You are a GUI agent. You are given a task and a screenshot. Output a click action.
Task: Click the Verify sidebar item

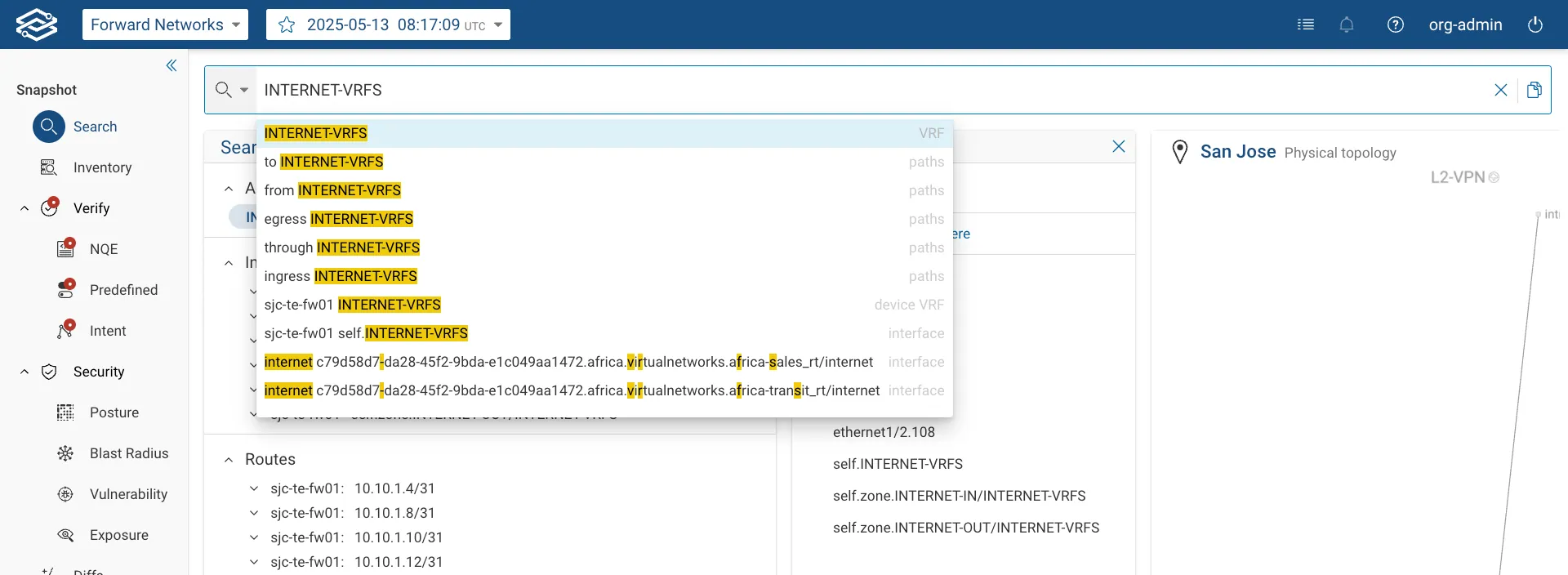[x=91, y=208]
